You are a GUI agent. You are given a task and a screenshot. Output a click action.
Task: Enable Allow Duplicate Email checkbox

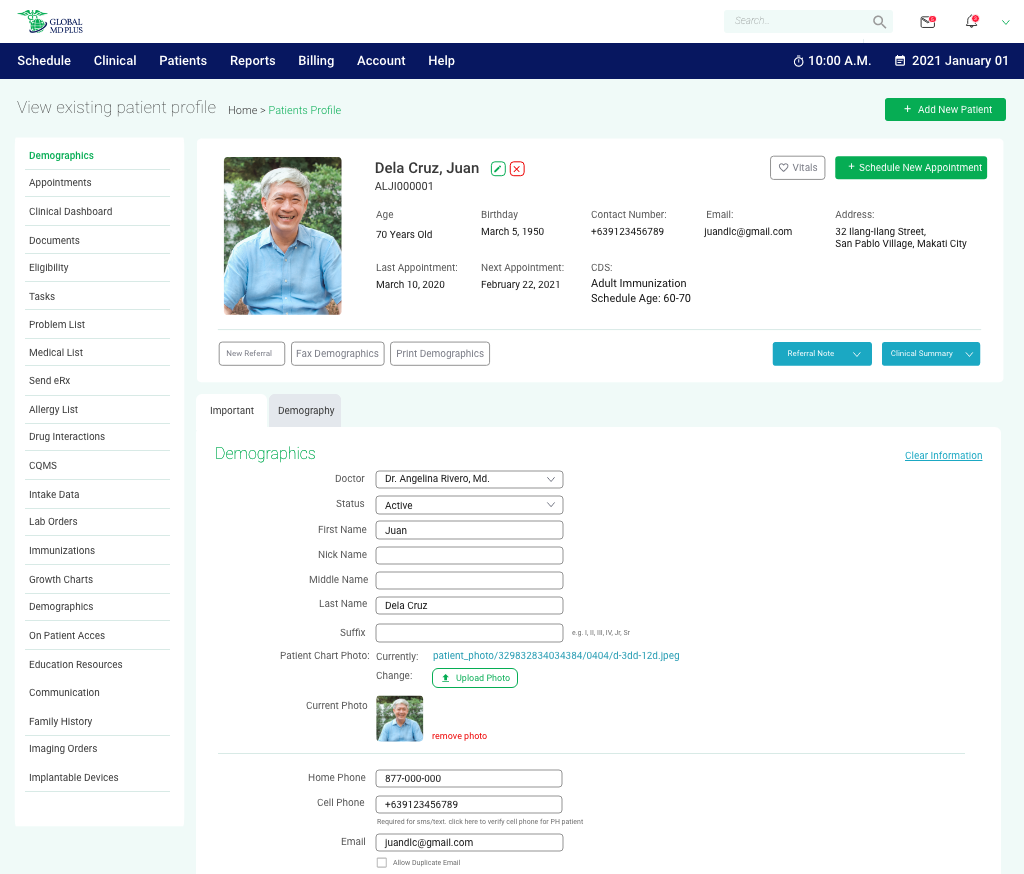coord(381,862)
